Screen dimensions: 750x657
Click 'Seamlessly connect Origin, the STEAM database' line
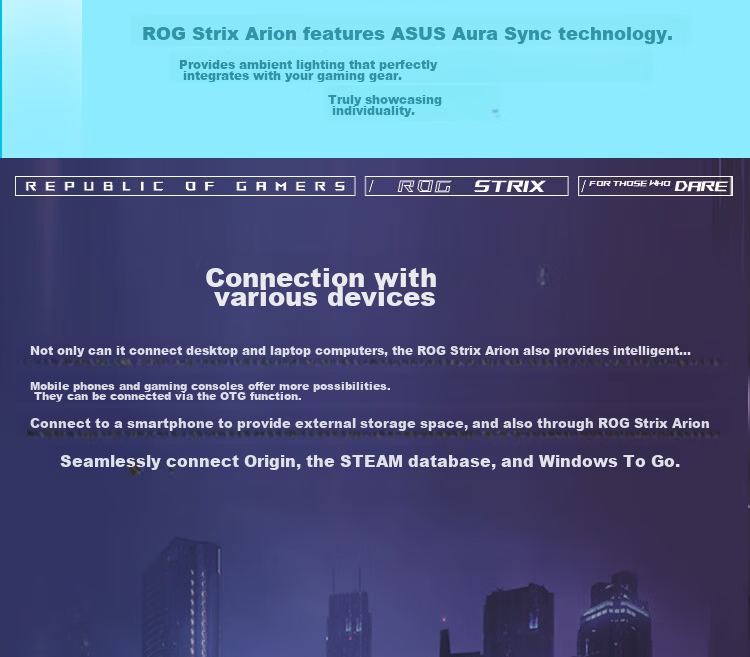pyautogui.click(x=370, y=461)
